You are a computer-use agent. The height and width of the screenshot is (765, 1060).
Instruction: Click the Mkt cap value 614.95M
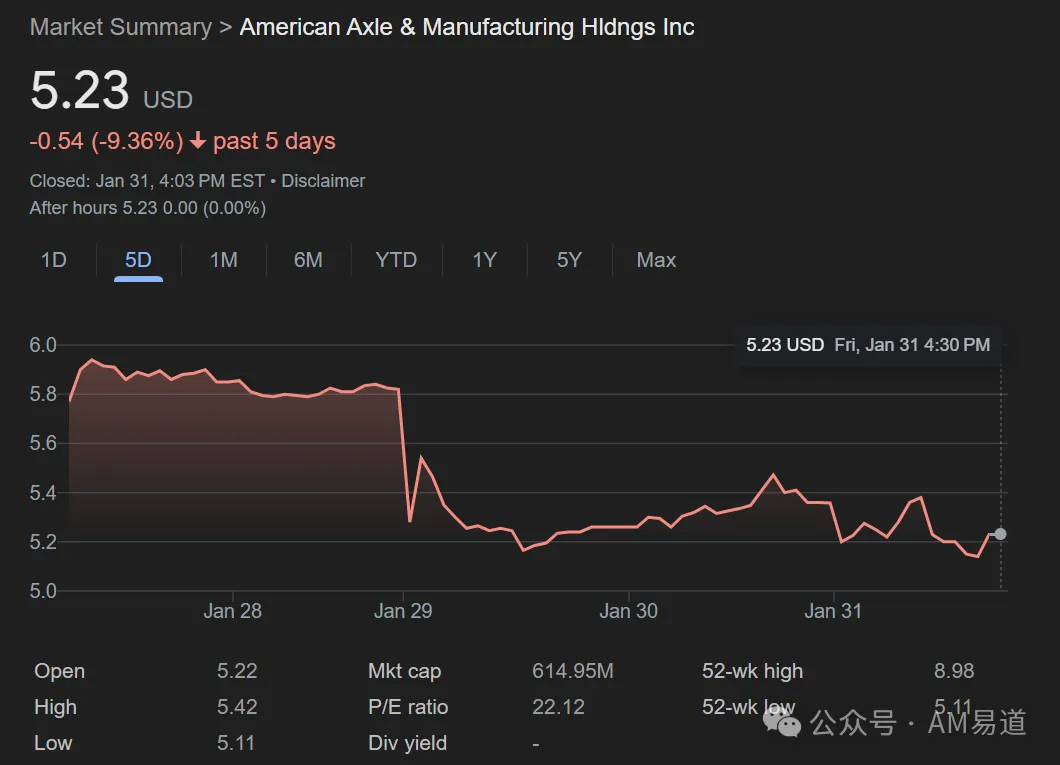click(573, 671)
